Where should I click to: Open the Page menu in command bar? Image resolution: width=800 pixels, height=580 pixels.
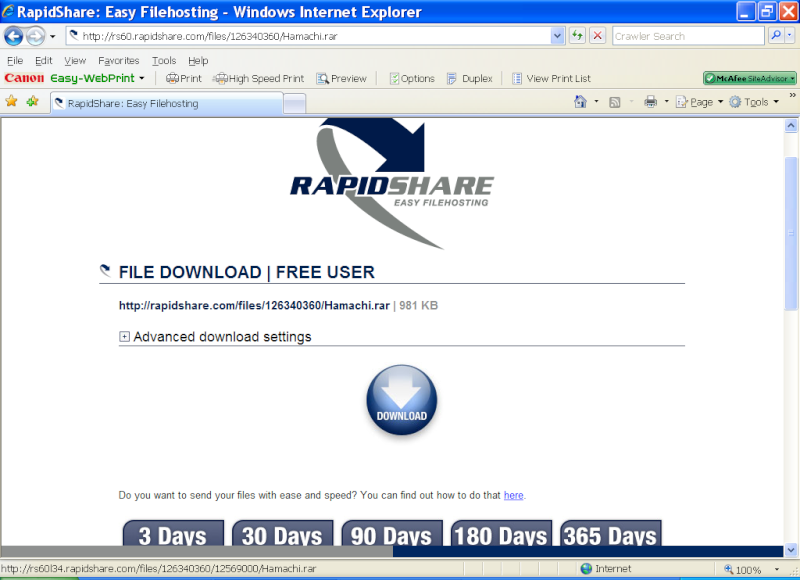(x=699, y=102)
